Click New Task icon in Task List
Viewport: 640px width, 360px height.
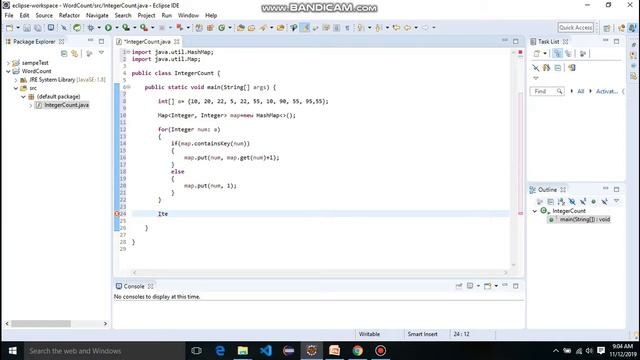(x=537, y=53)
